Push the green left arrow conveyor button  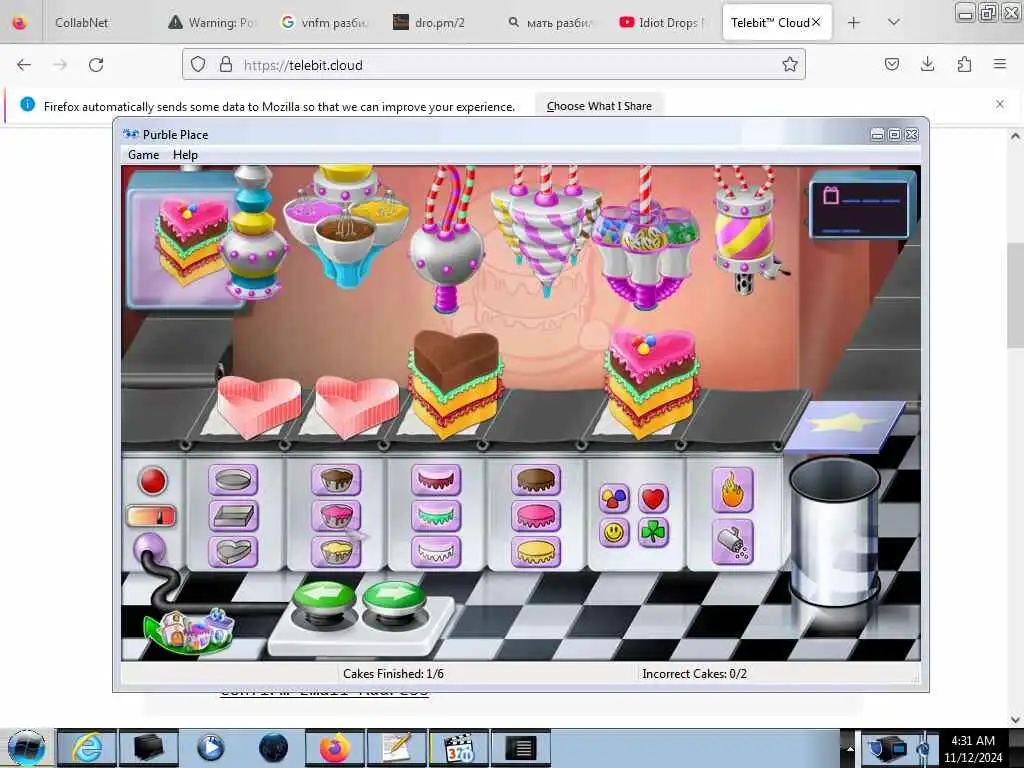pos(325,598)
